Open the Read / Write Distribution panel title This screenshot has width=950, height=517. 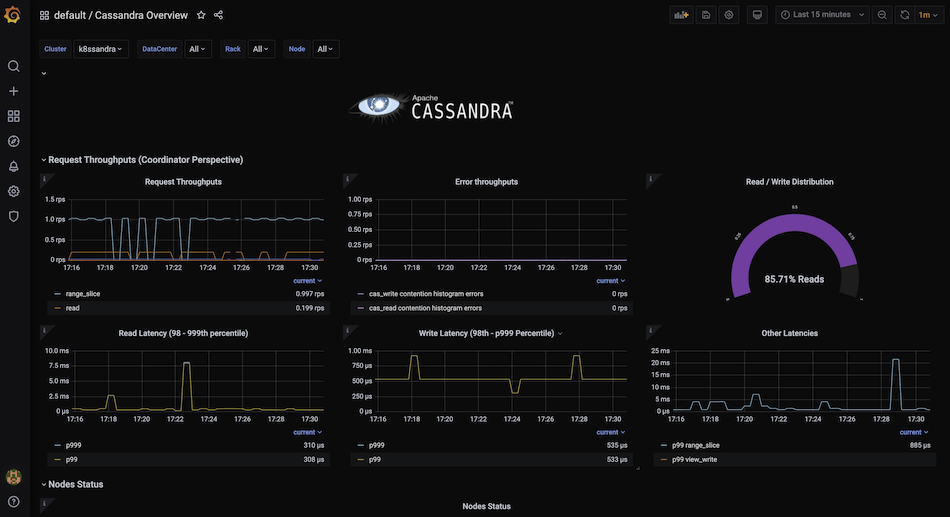789,182
